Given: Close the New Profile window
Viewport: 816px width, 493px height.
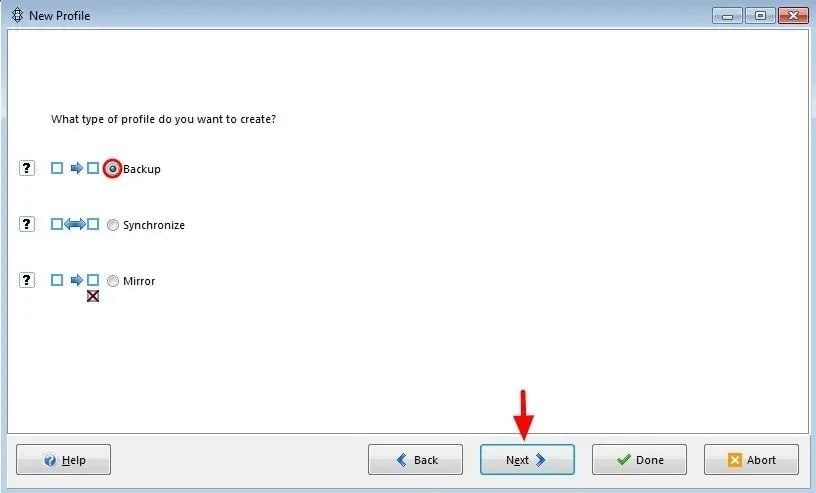Looking at the screenshot, I should (793, 16).
